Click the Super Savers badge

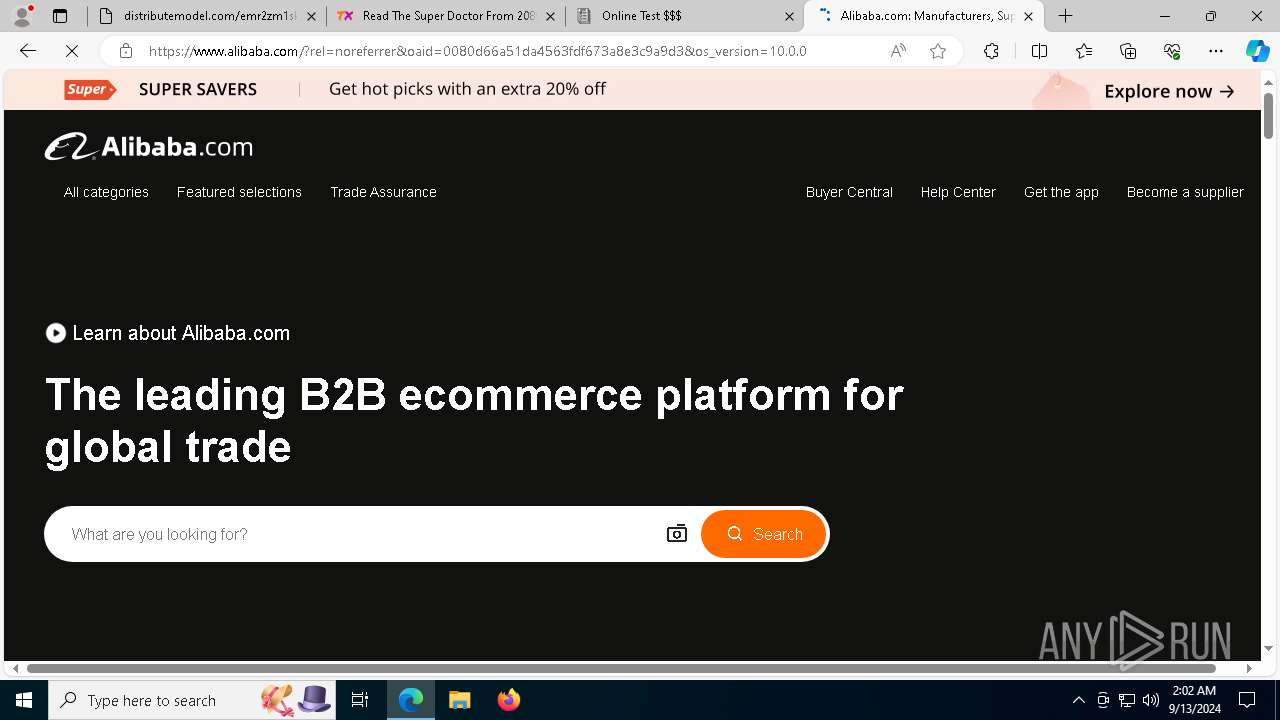pyautogui.click(x=90, y=89)
